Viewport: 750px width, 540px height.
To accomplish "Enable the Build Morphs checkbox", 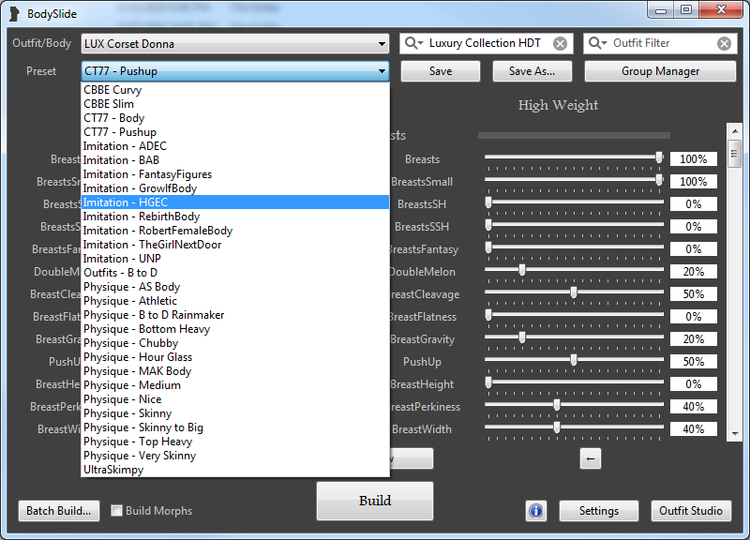I will pos(116,510).
